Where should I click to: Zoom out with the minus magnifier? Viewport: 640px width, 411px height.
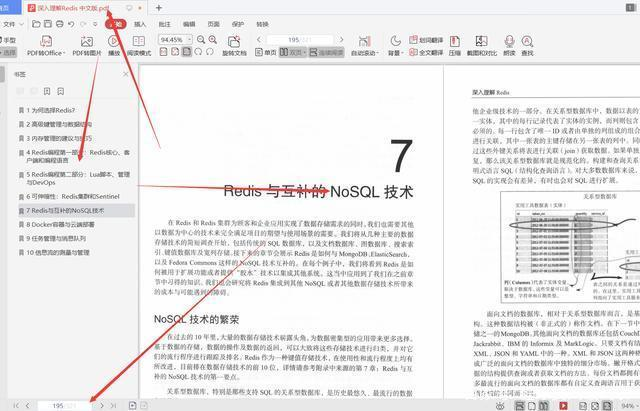click(201, 39)
